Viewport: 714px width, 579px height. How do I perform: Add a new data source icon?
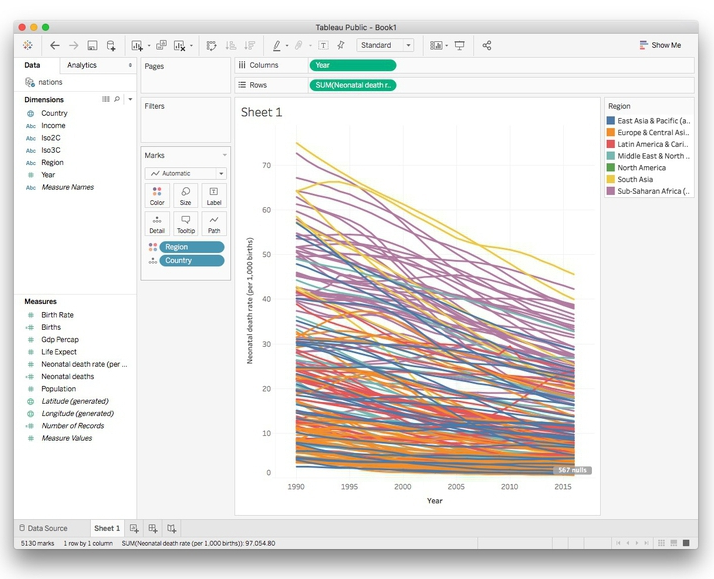111,45
